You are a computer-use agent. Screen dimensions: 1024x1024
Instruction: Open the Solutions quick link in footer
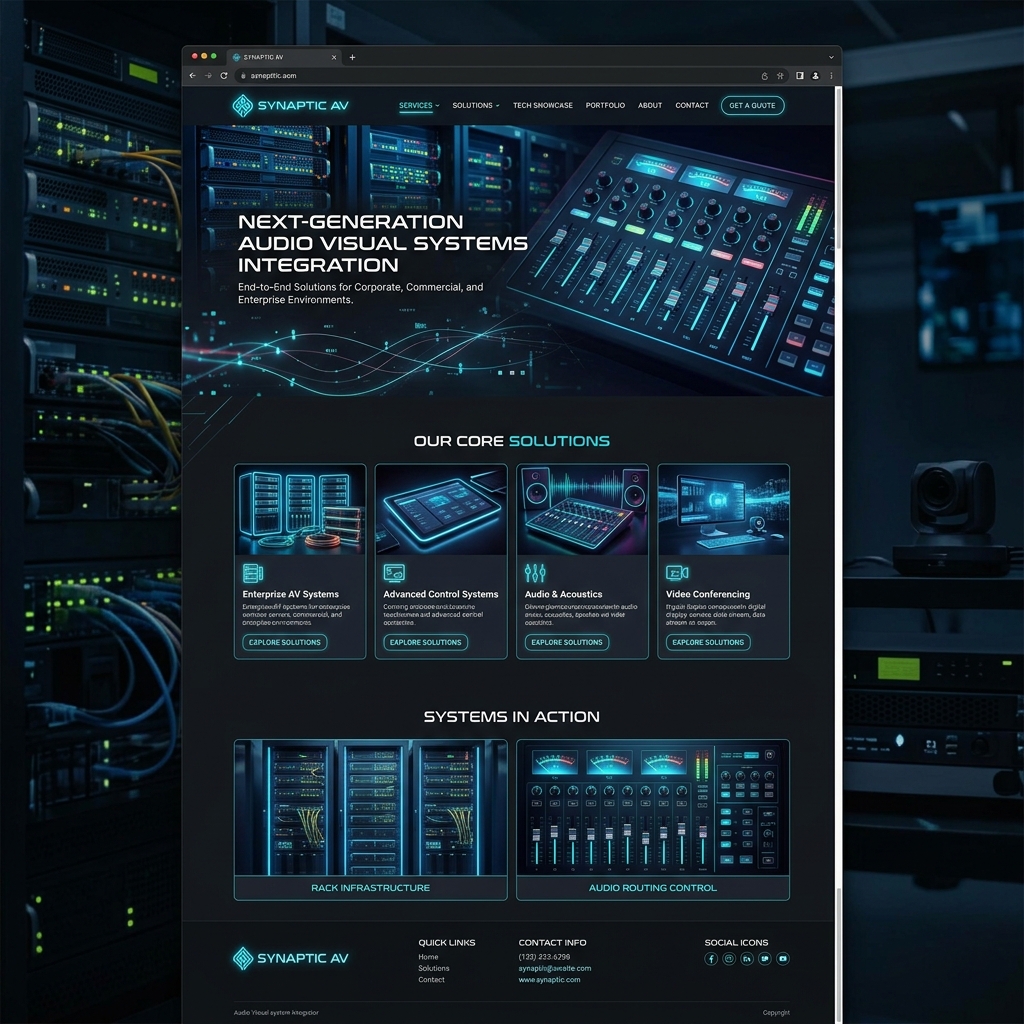pyautogui.click(x=434, y=968)
